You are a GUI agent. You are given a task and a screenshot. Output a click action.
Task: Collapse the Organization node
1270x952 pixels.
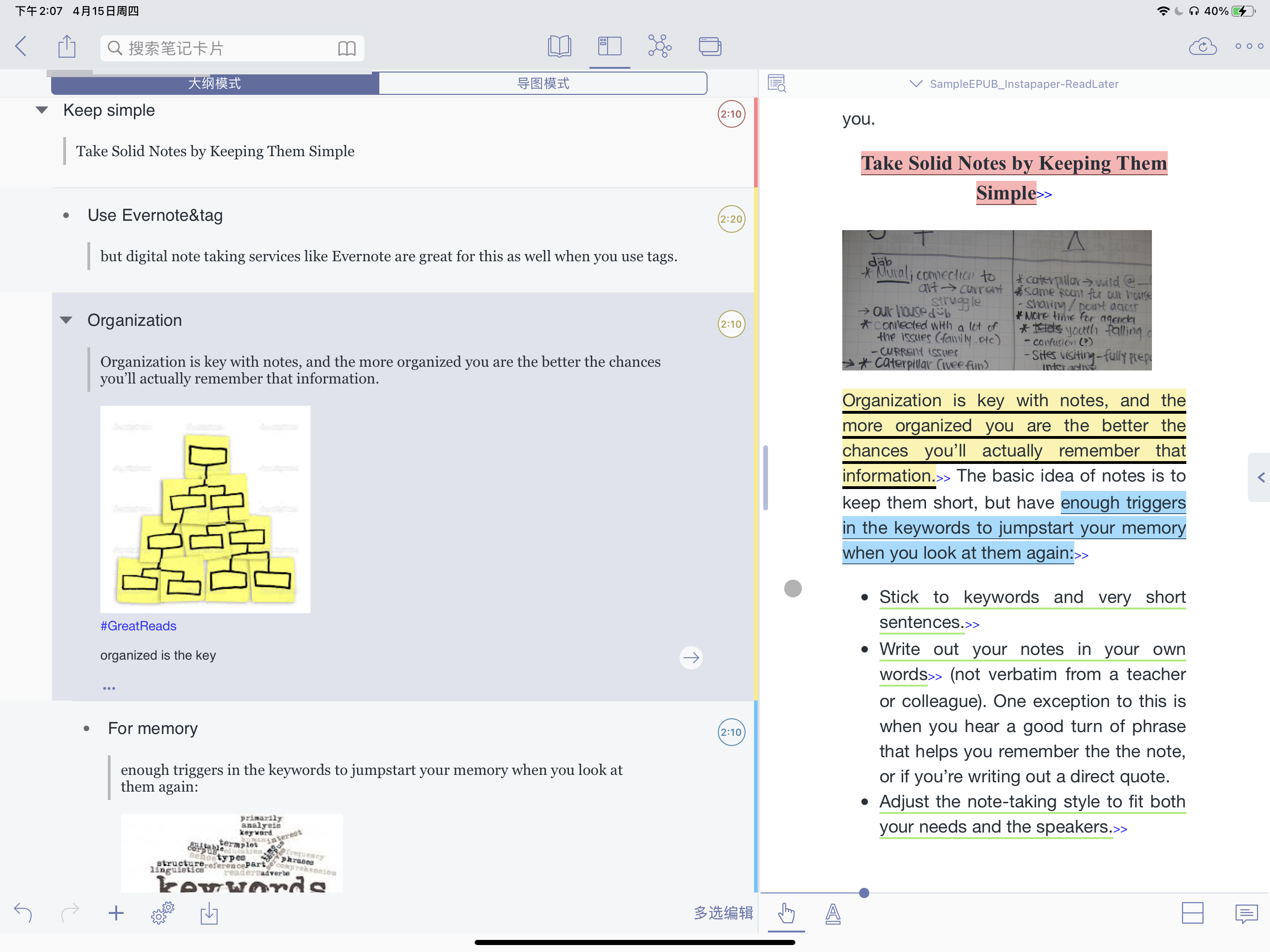(x=66, y=320)
